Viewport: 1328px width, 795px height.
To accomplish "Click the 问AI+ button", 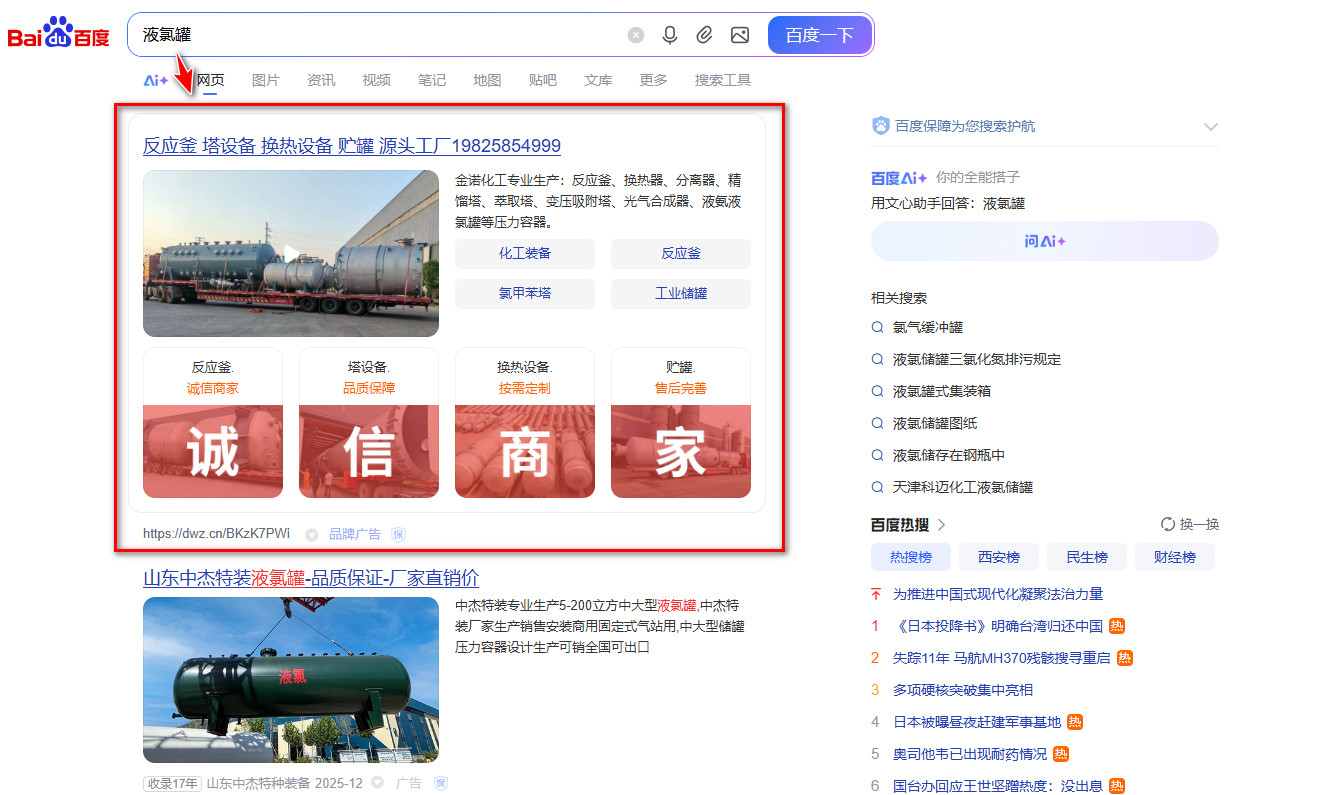I will tap(1044, 241).
